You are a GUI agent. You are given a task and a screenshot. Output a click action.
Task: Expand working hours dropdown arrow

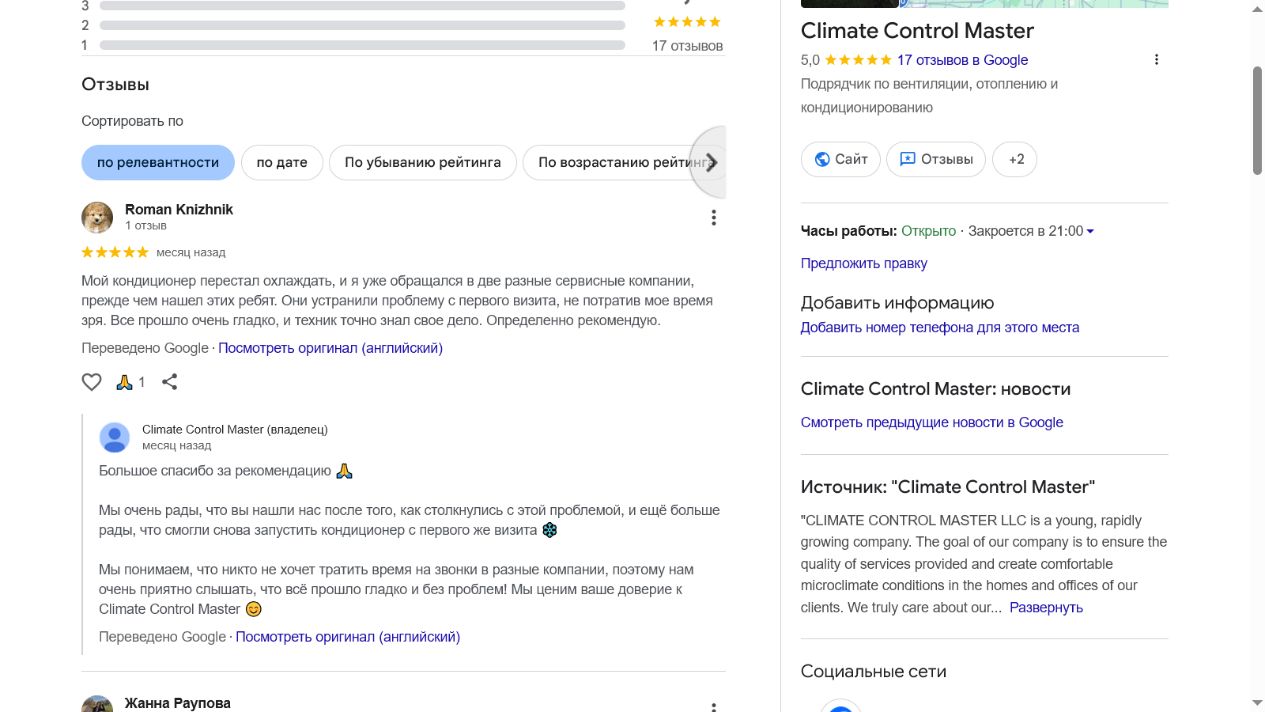pyautogui.click(x=1090, y=231)
